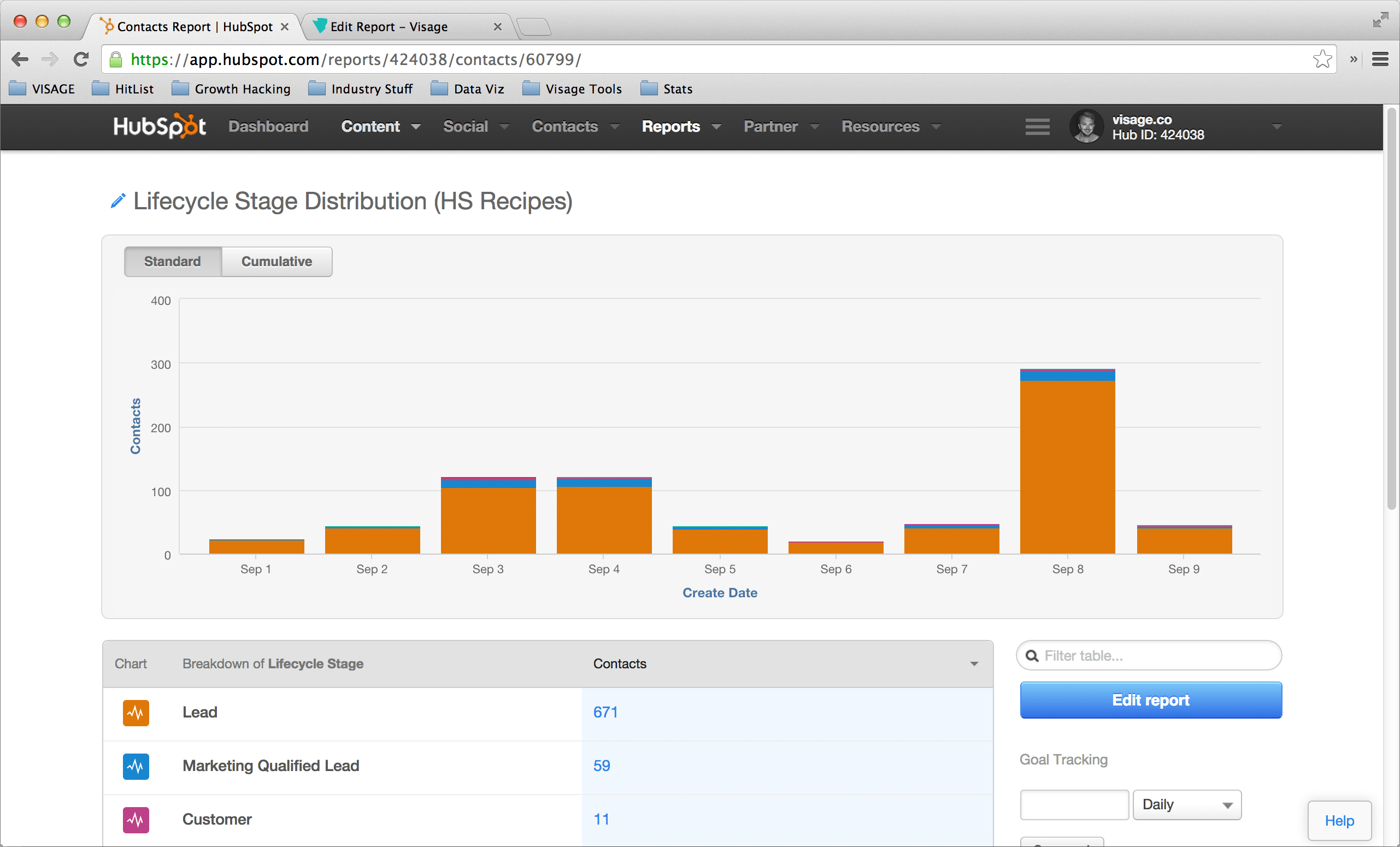Click the pencil edit icon next to report title
The width and height of the screenshot is (1400, 847).
(x=116, y=200)
